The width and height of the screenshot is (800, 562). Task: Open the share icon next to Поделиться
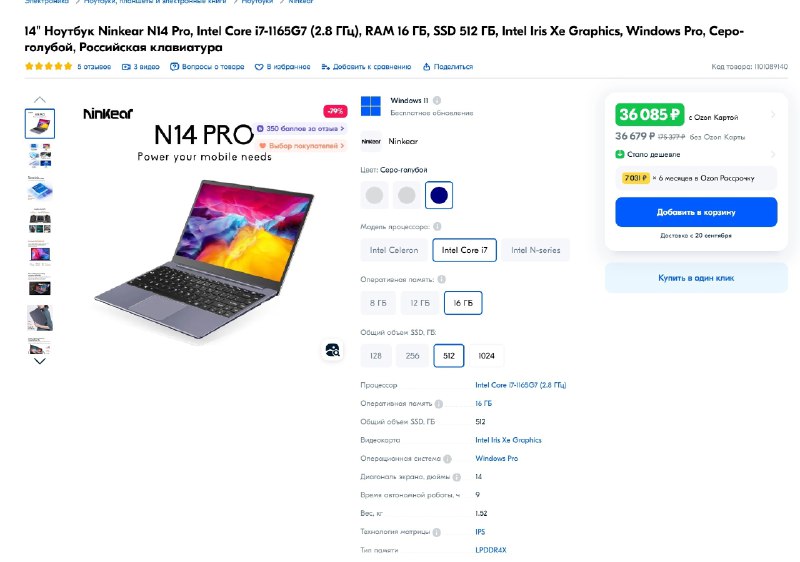pos(427,67)
